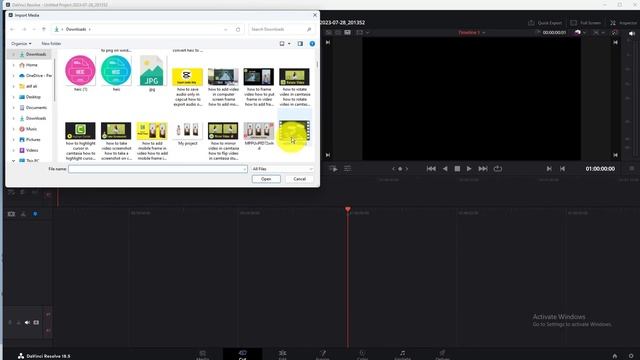
Task: Switch to the Edit page tab
Action: [x=282, y=355]
